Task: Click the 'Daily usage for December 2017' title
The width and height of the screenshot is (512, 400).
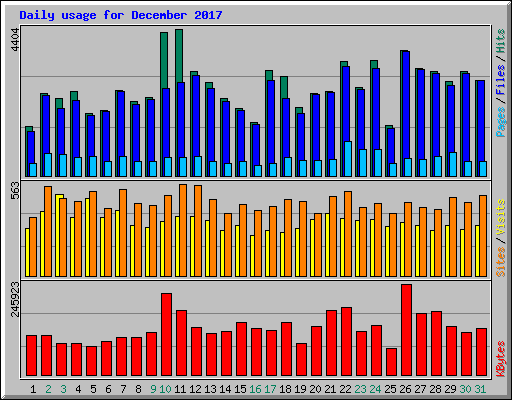Action: 121,15
